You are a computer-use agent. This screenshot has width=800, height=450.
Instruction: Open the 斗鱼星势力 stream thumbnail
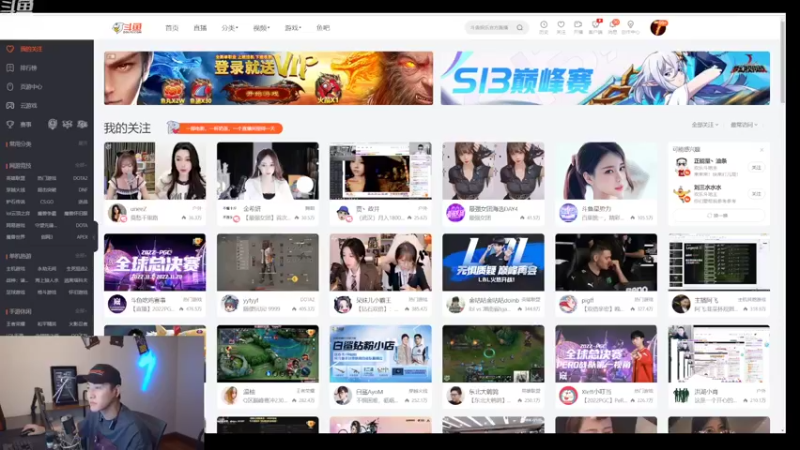click(606, 171)
